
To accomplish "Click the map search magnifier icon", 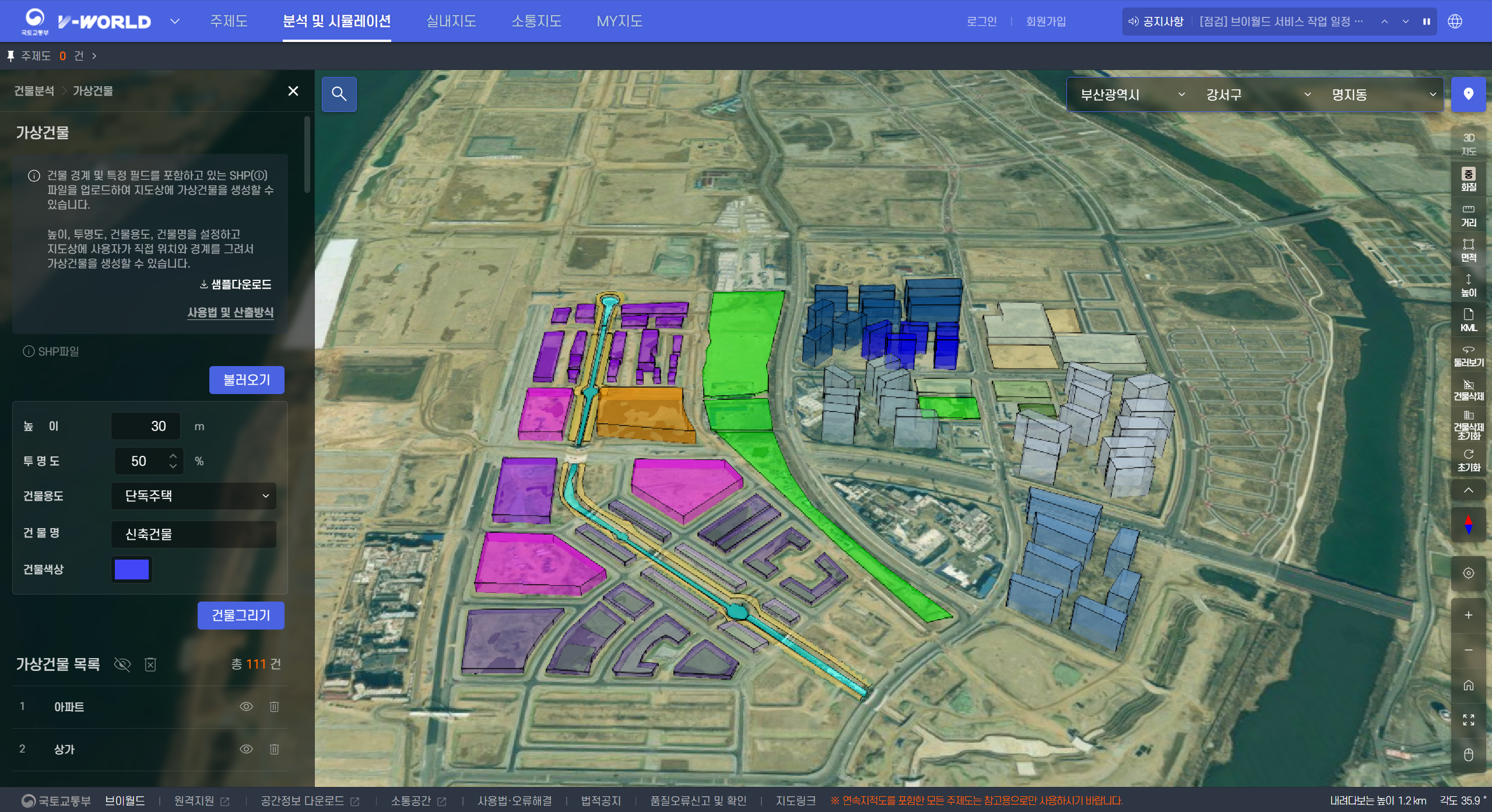I will pos(339,94).
